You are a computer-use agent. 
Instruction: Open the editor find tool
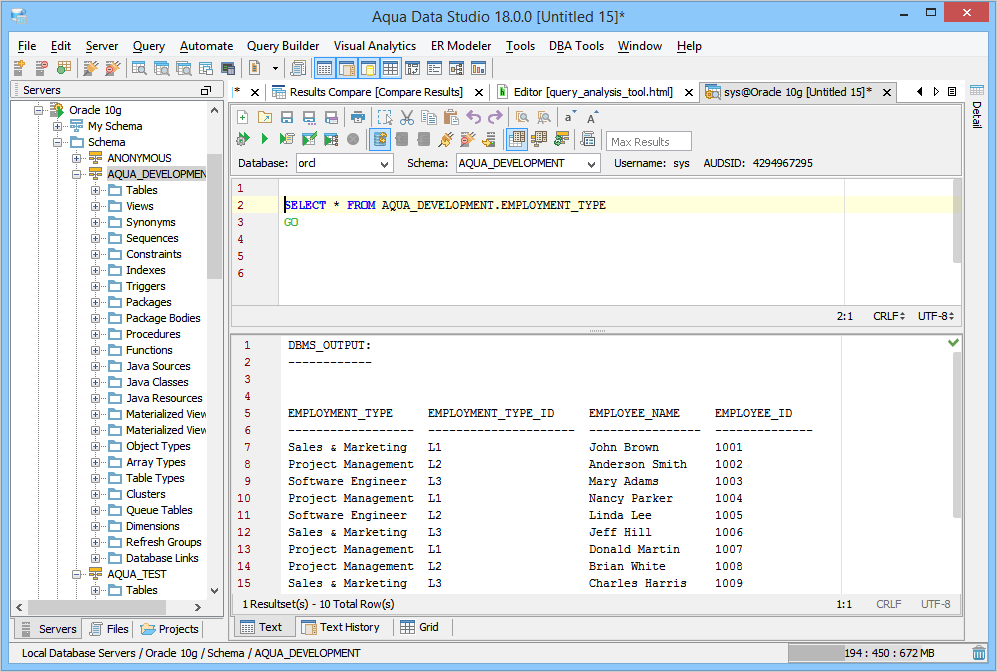tap(524, 117)
